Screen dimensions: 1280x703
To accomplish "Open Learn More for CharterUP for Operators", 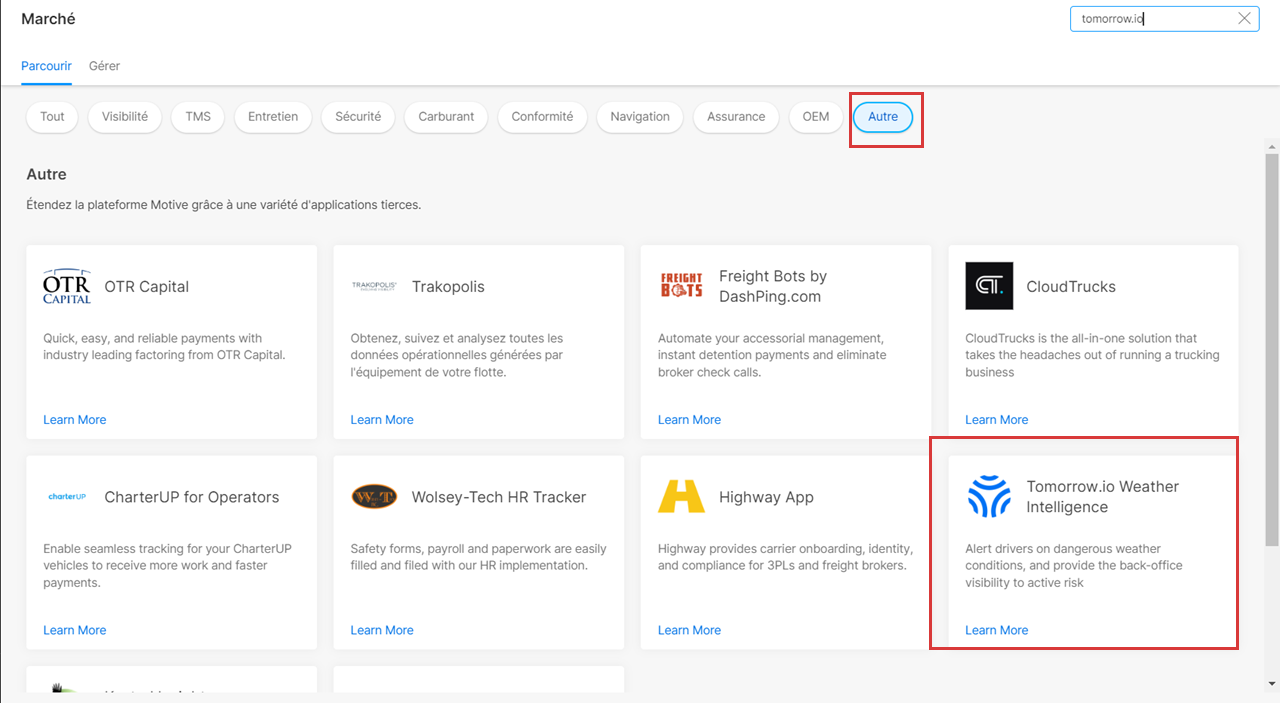I will point(75,630).
